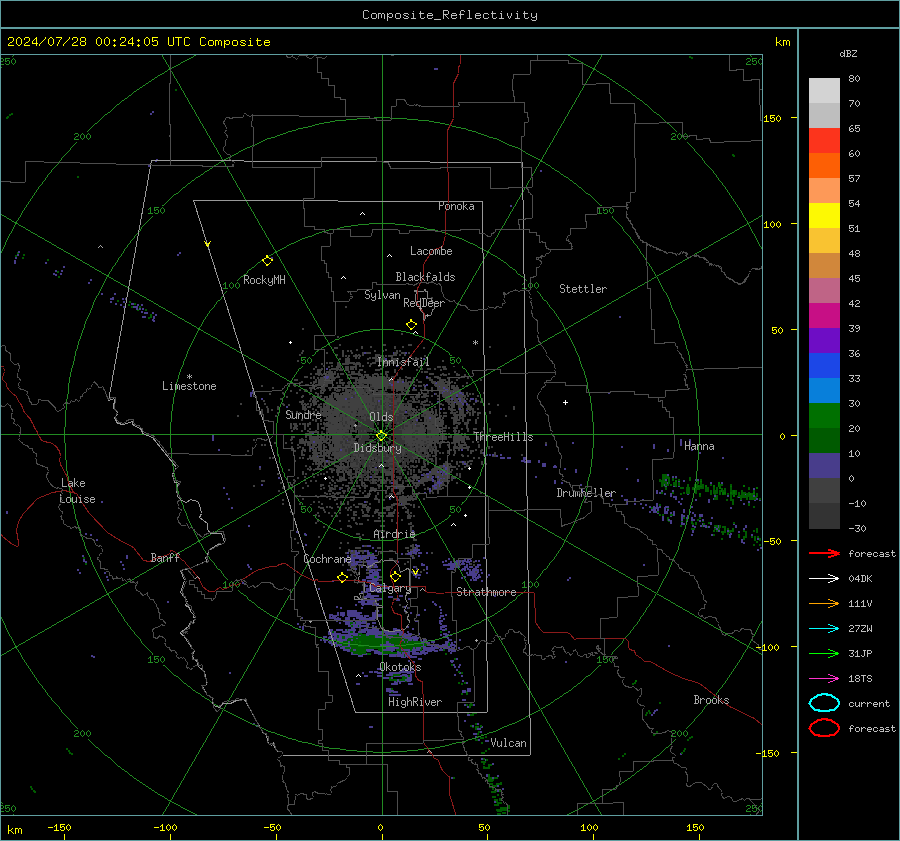Image resolution: width=900 pixels, height=841 pixels.
Task: Click the purple 36-39 dBZ swatch
Action: coord(824,340)
